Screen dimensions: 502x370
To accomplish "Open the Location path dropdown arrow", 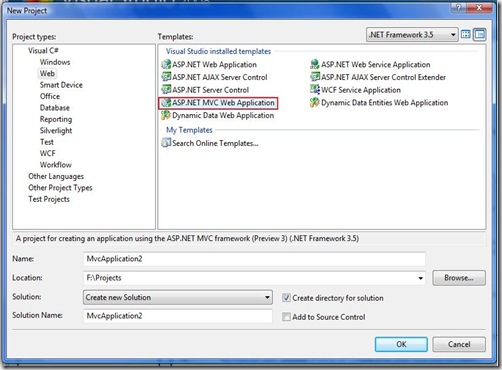I will [421, 278].
